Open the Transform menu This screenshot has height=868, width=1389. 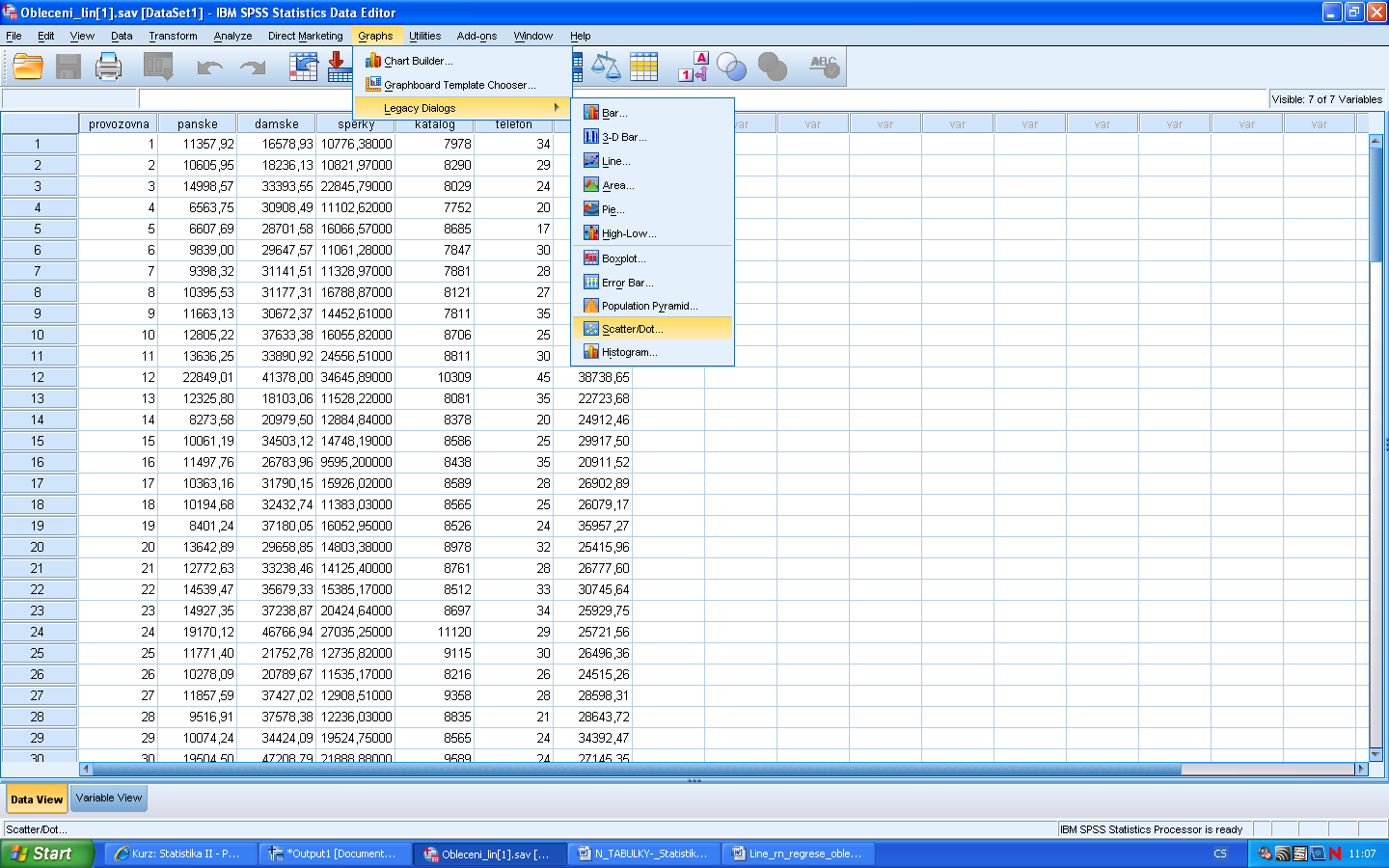(173, 36)
